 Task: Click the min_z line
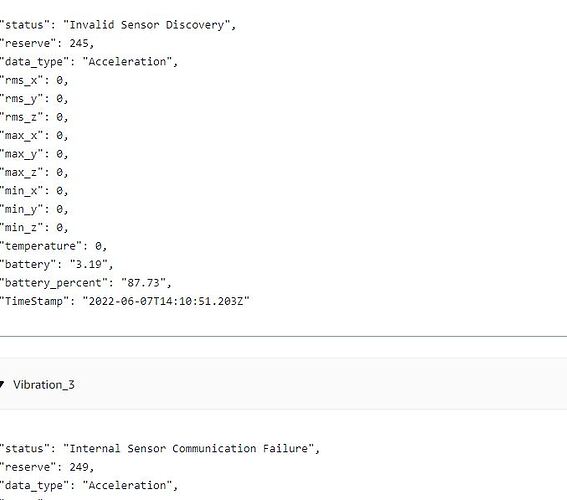(34, 228)
